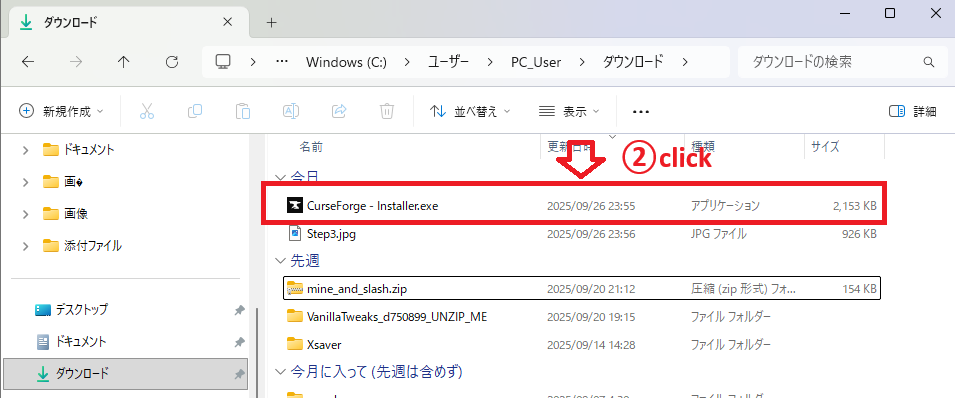The width and height of the screenshot is (955, 398).
Task: Select ダウンロード in navigation pane
Action: (125, 374)
